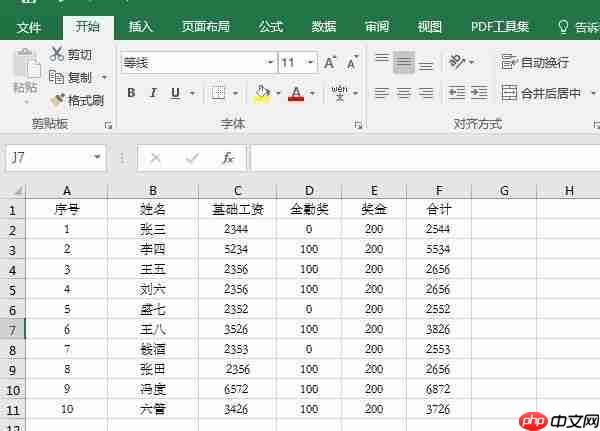Decrease cell indent

click(457, 93)
